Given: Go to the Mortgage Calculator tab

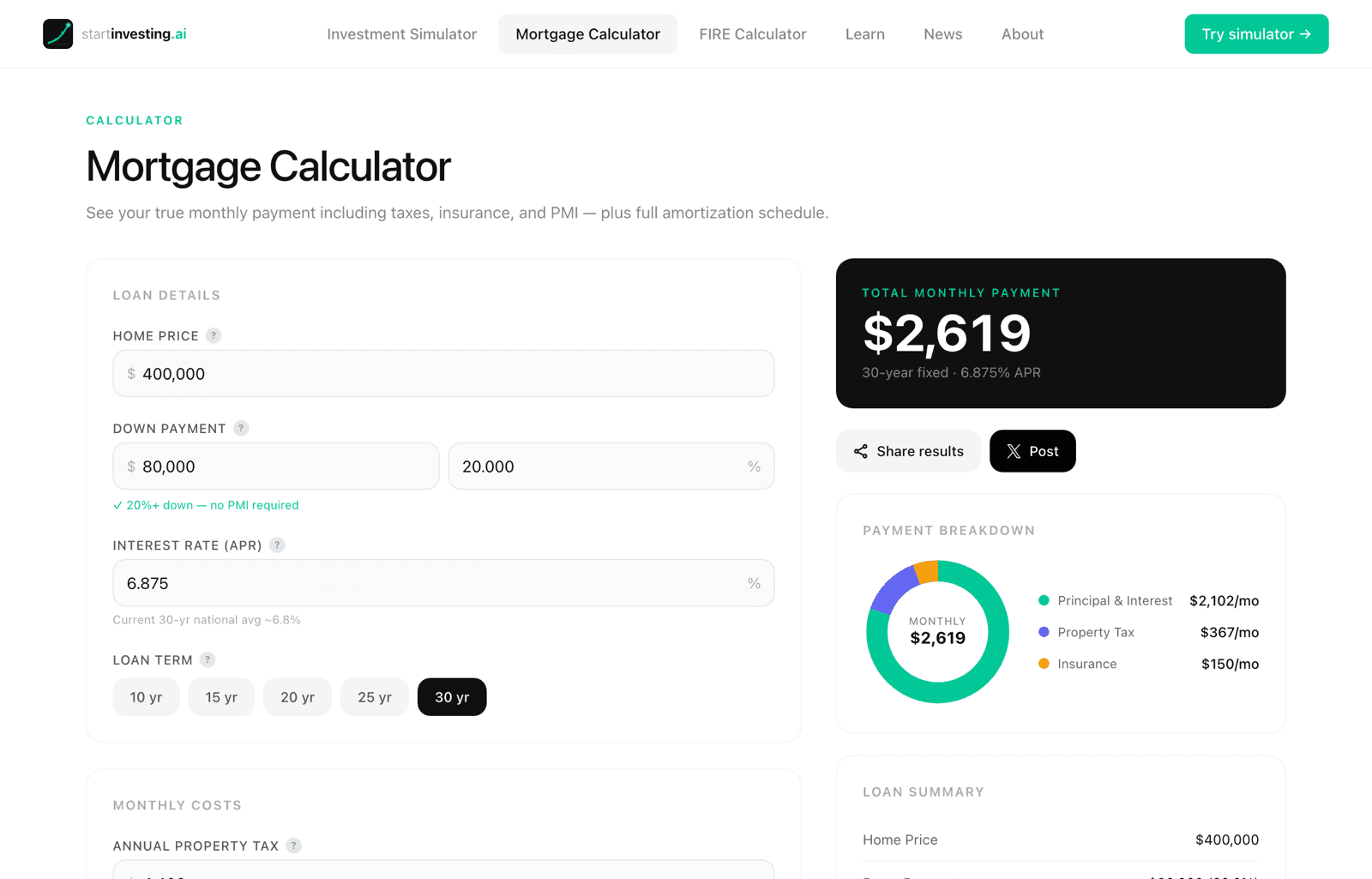Looking at the screenshot, I should coord(587,34).
